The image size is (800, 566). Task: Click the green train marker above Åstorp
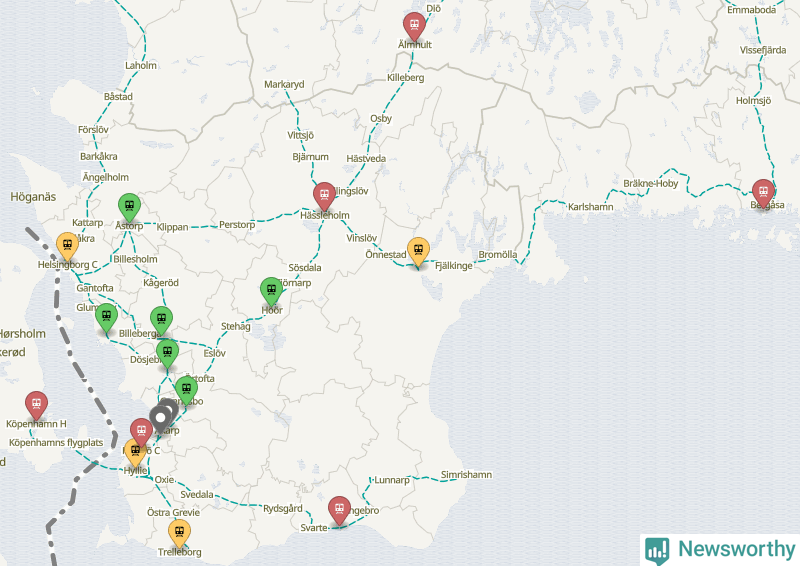pyautogui.click(x=130, y=207)
